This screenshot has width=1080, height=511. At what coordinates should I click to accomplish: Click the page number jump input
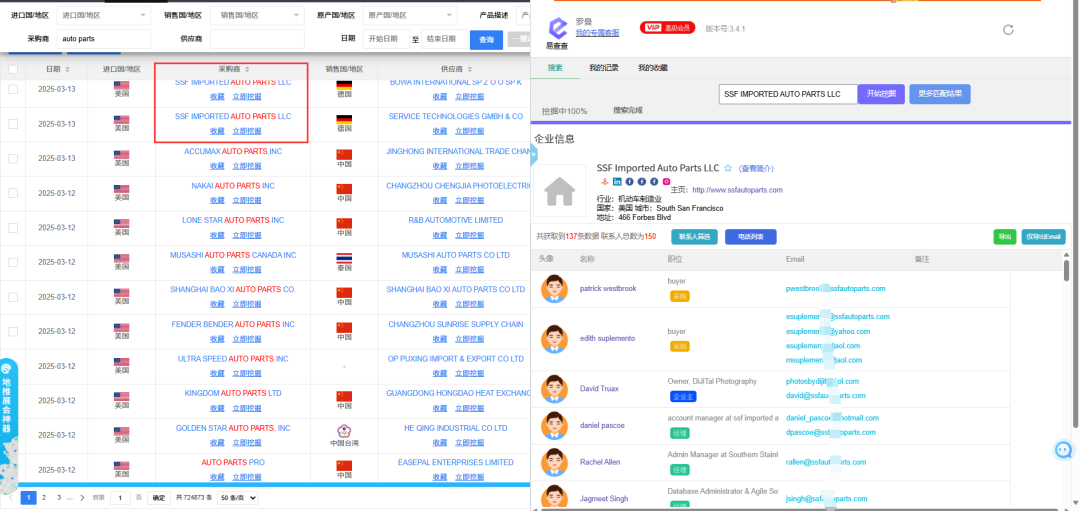(x=120, y=497)
